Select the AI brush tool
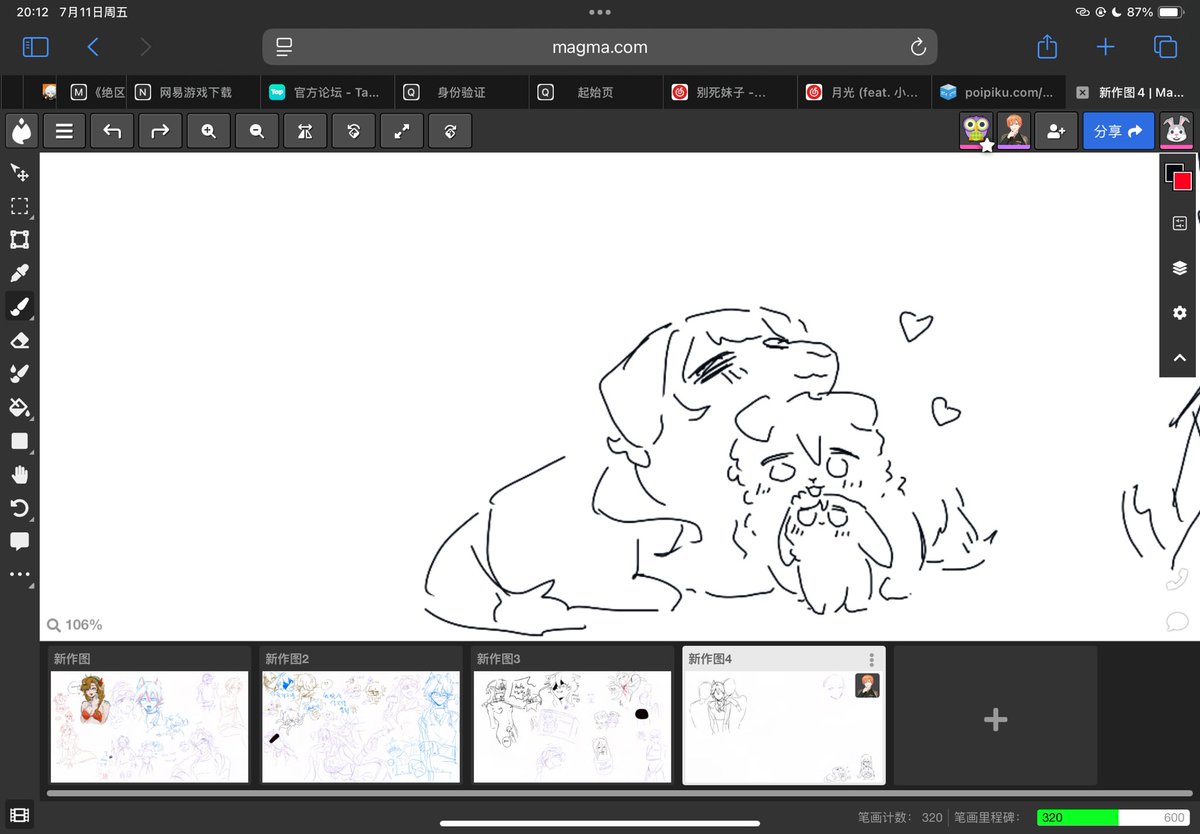This screenshot has width=1200, height=834. [x=19, y=374]
